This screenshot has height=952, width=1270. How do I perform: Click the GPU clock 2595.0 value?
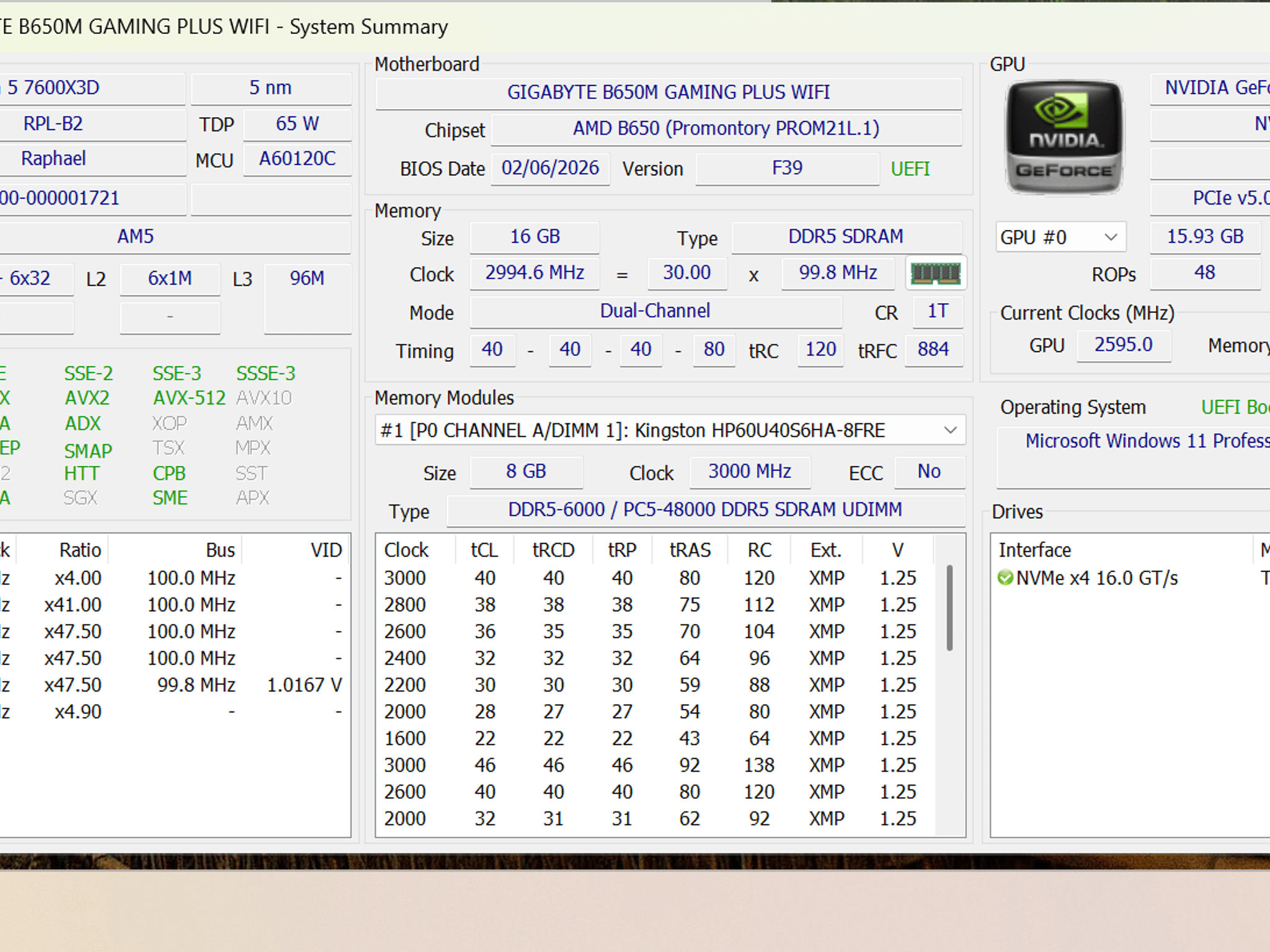[1124, 345]
